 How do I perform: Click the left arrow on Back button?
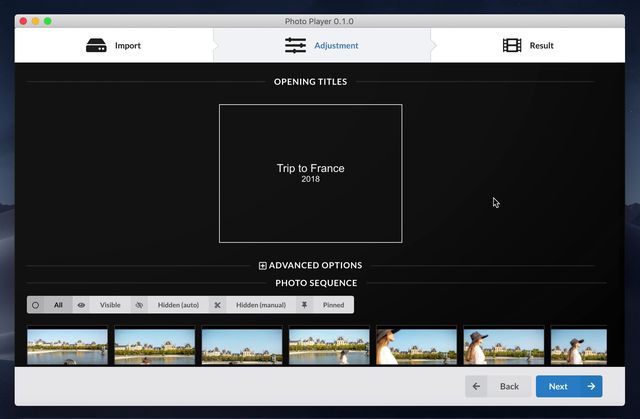[x=476, y=386]
